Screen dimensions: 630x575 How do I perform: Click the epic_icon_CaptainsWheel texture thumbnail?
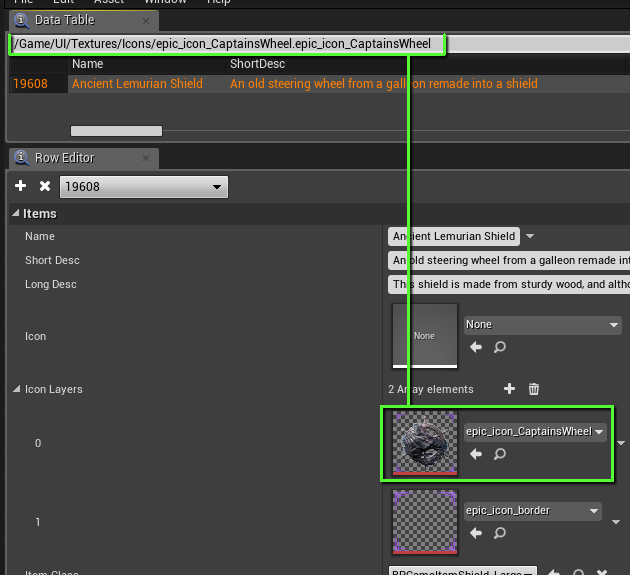(424, 442)
